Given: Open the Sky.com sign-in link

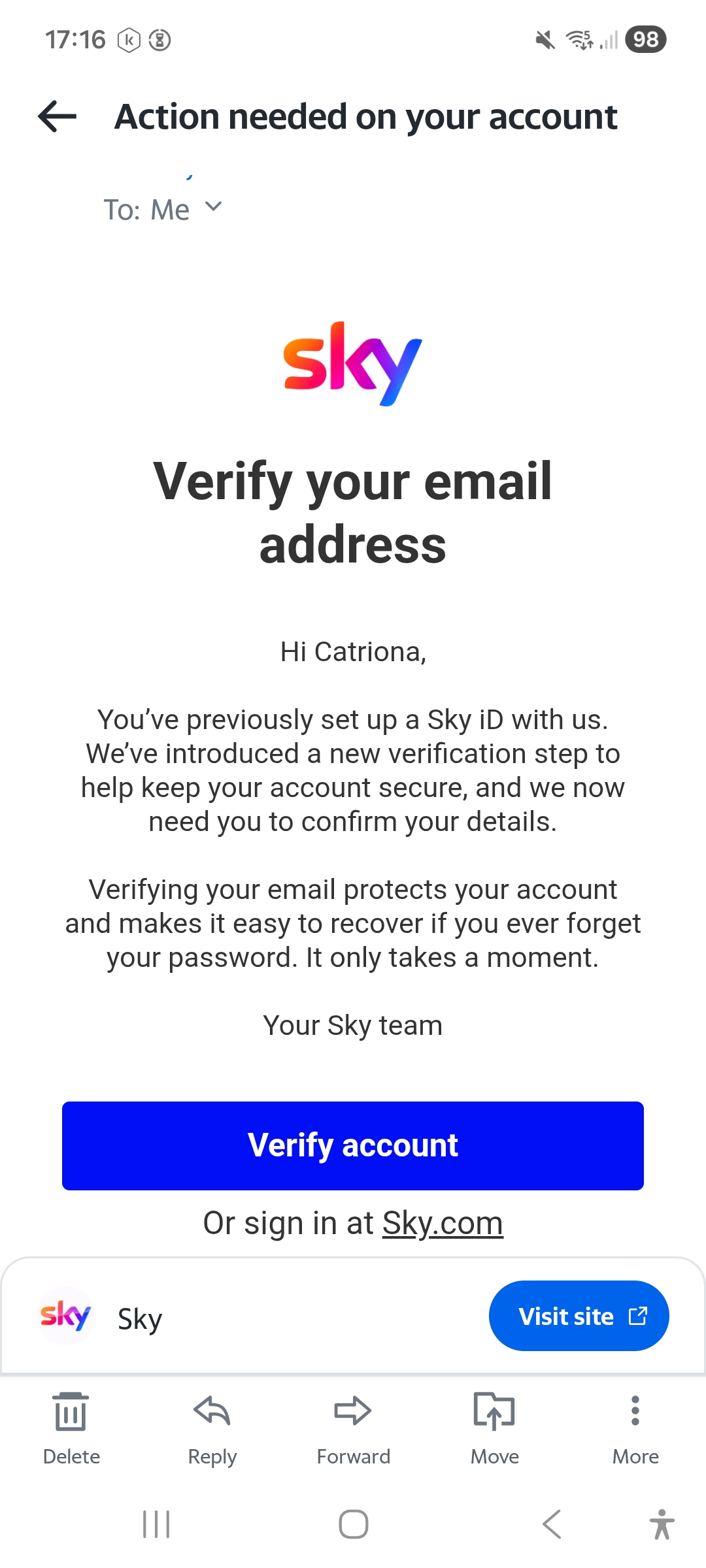Looking at the screenshot, I should tap(443, 1223).
